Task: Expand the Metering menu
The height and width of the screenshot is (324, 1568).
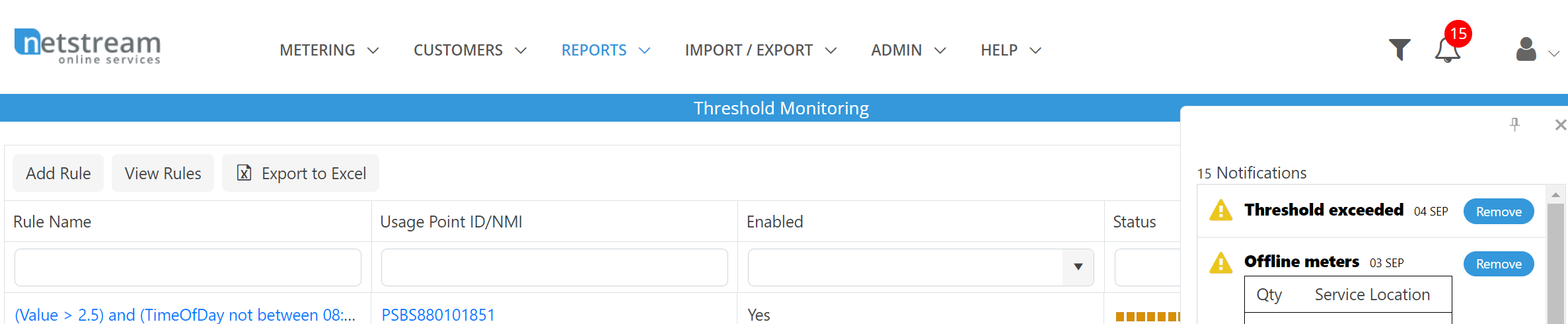Action: point(329,50)
